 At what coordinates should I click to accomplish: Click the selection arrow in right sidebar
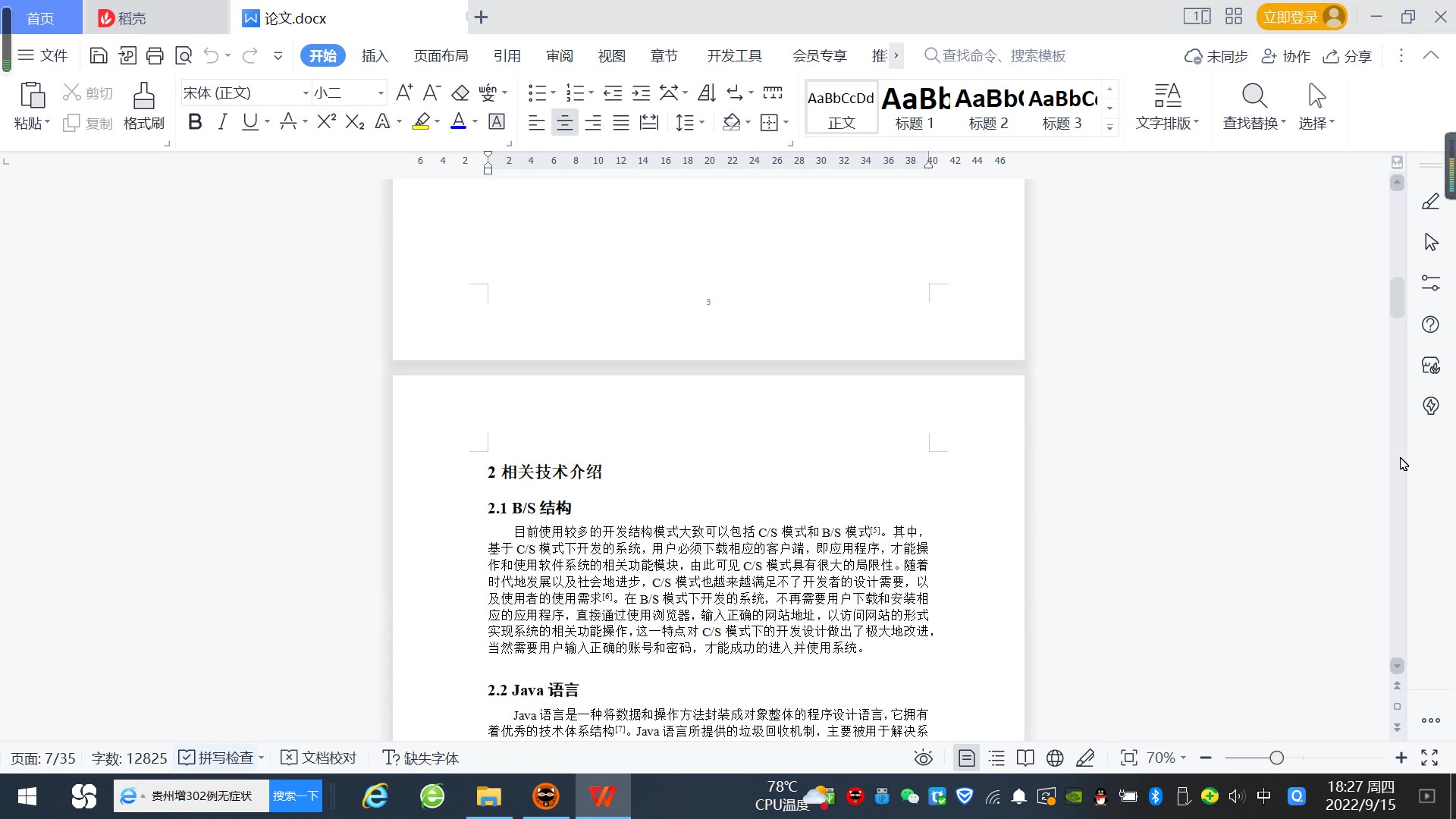point(1430,243)
